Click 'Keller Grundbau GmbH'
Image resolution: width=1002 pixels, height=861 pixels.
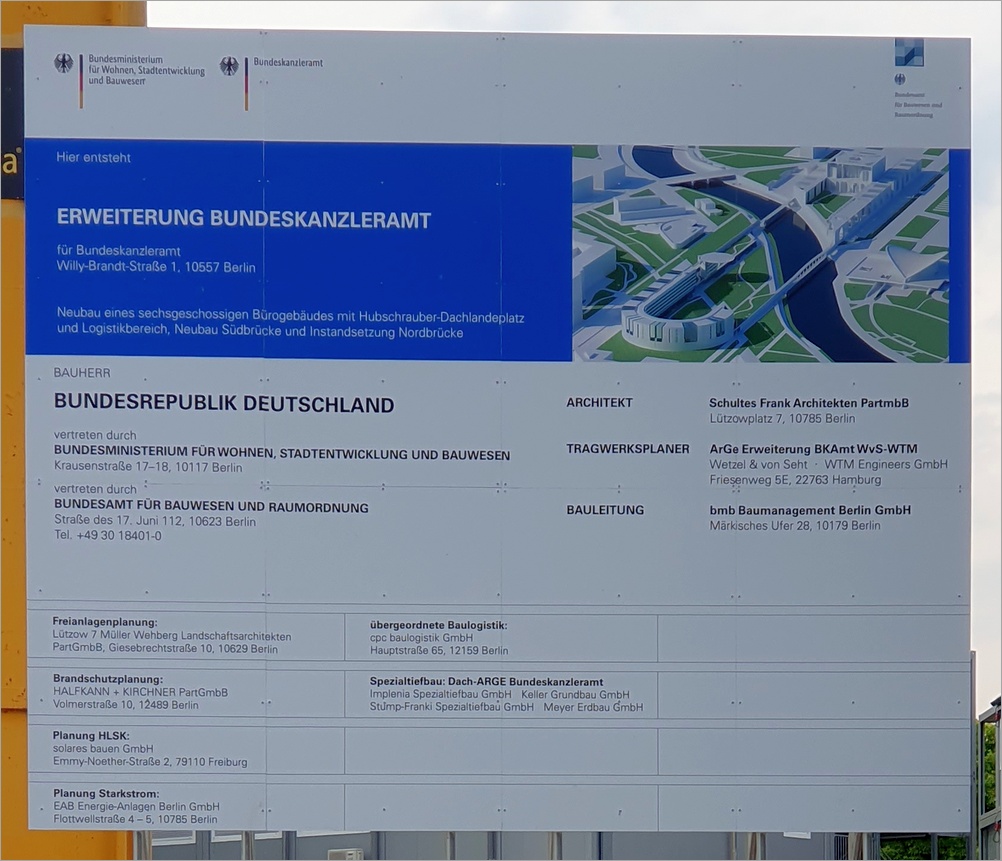tap(575, 695)
